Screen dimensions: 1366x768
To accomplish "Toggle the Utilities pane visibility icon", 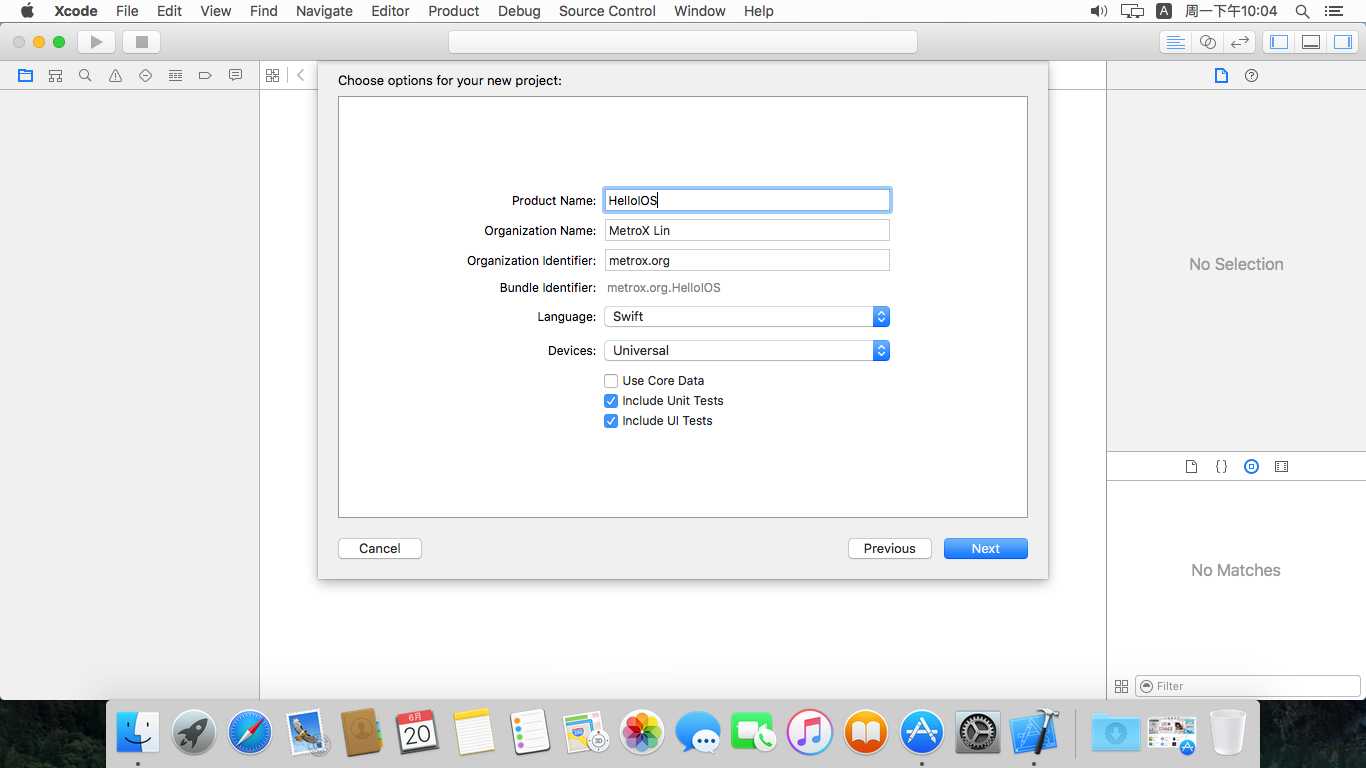I will point(1343,42).
